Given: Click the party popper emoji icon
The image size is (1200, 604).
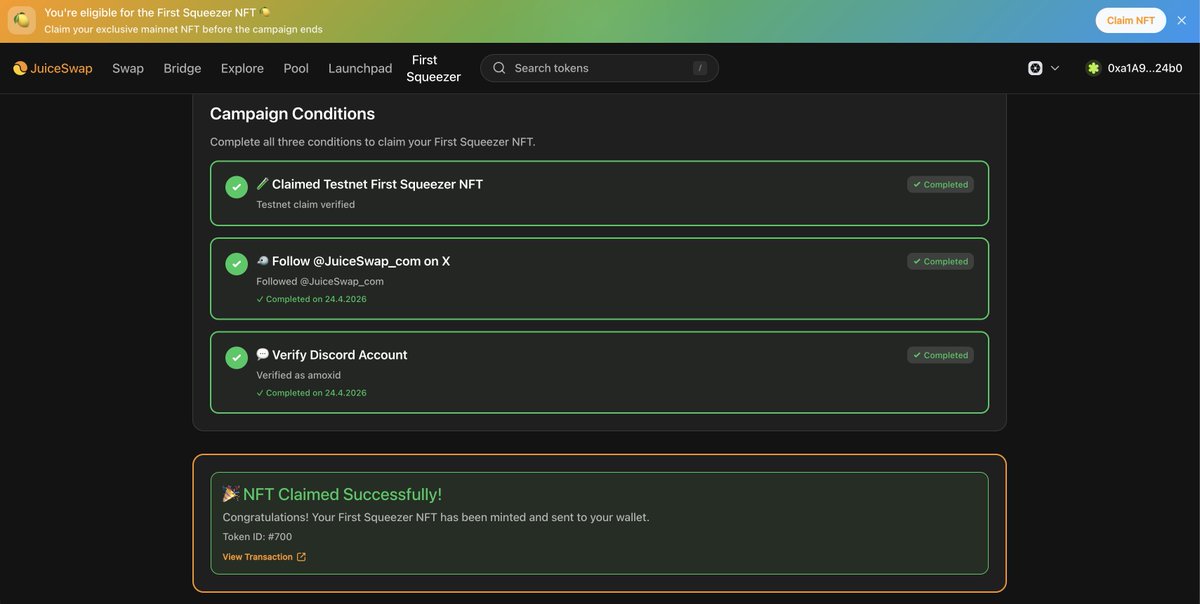Looking at the screenshot, I should [x=231, y=494].
